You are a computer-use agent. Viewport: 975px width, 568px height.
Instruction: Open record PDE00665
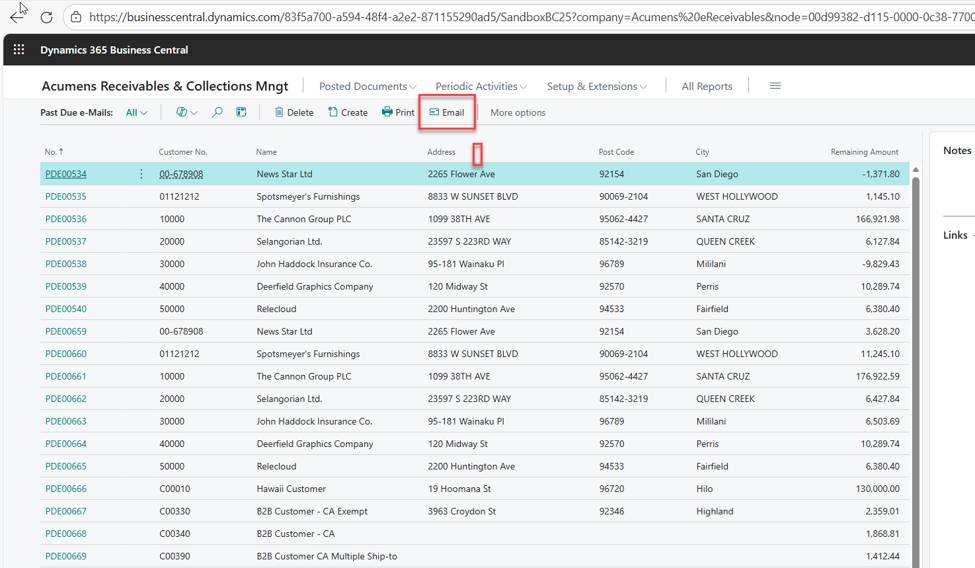[65, 466]
